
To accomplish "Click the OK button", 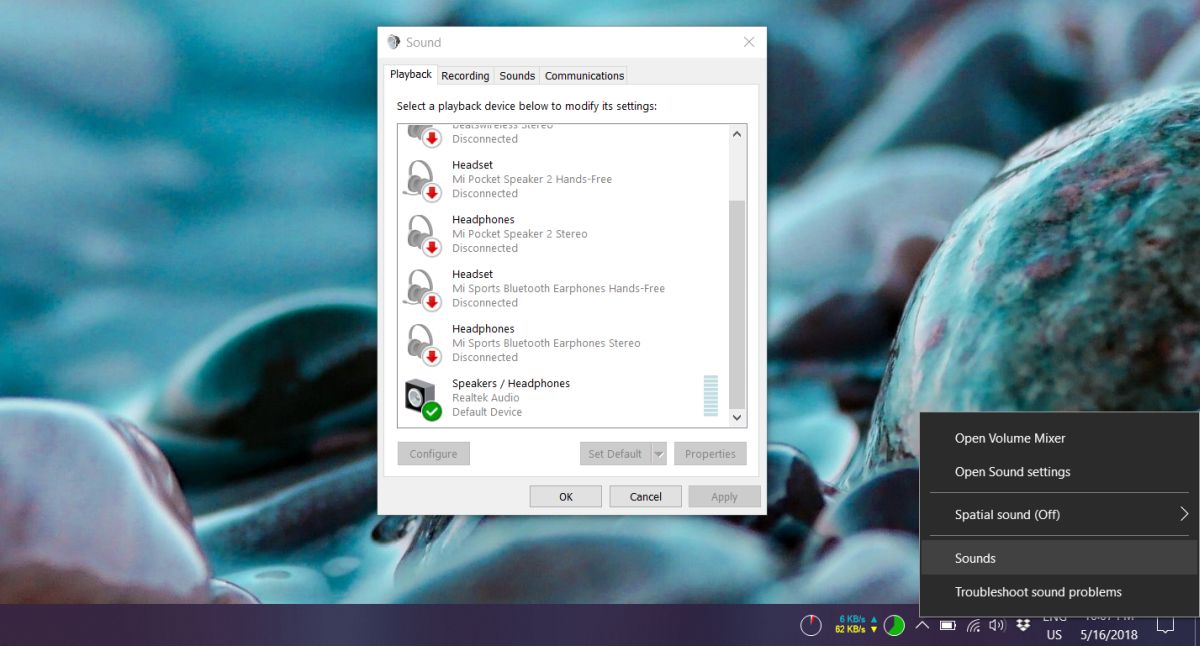I will click(566, 496).
